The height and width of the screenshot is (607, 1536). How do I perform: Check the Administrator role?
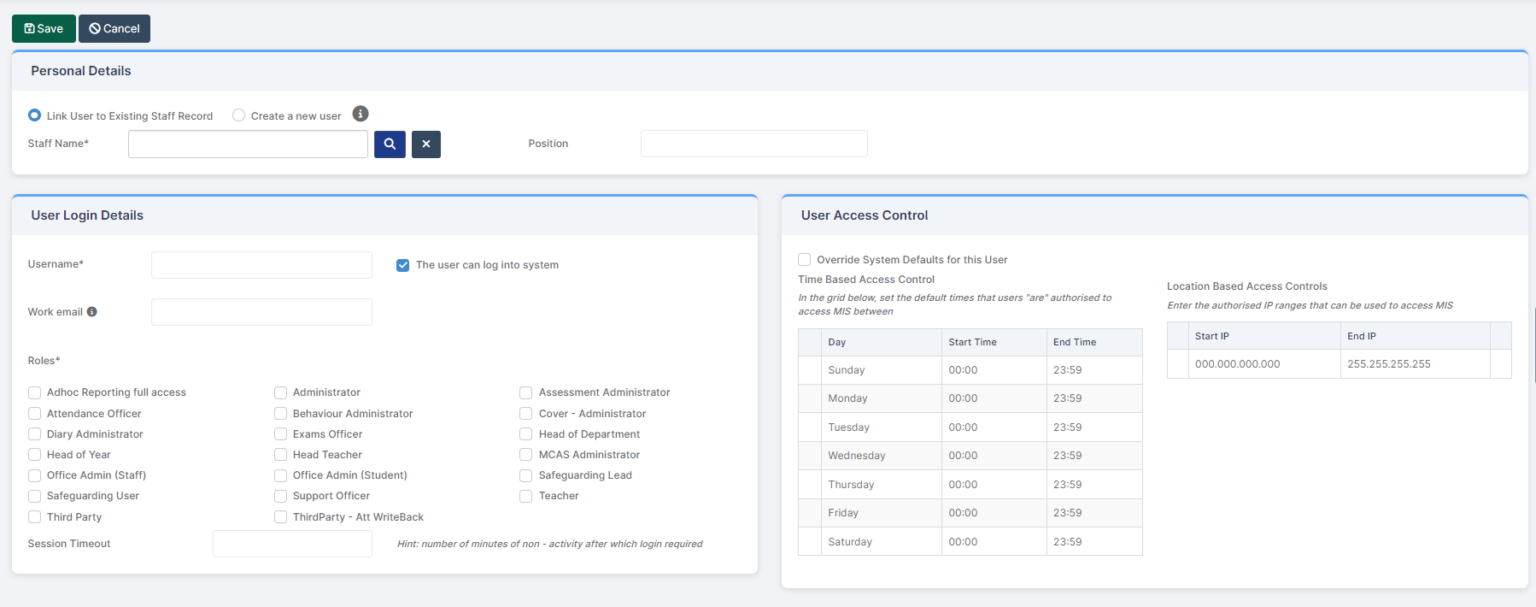tap(280, 392)
